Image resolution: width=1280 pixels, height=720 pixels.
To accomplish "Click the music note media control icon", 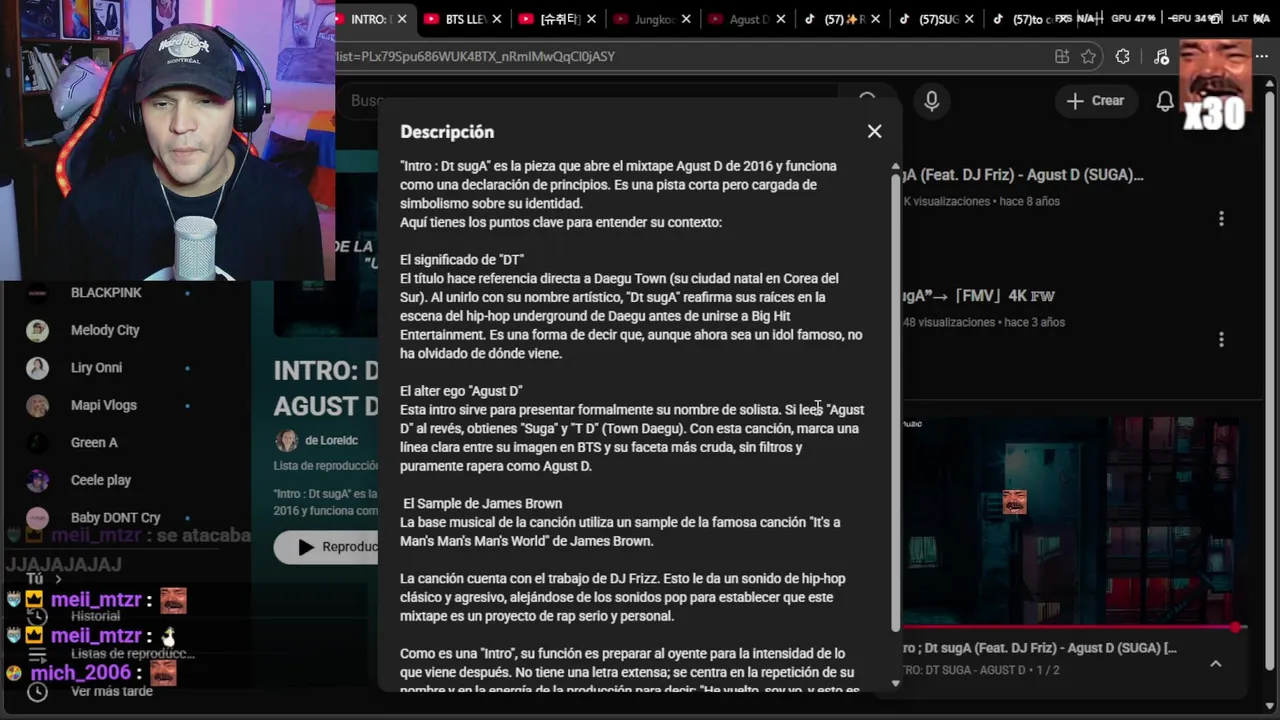I will coord(1160,57).
